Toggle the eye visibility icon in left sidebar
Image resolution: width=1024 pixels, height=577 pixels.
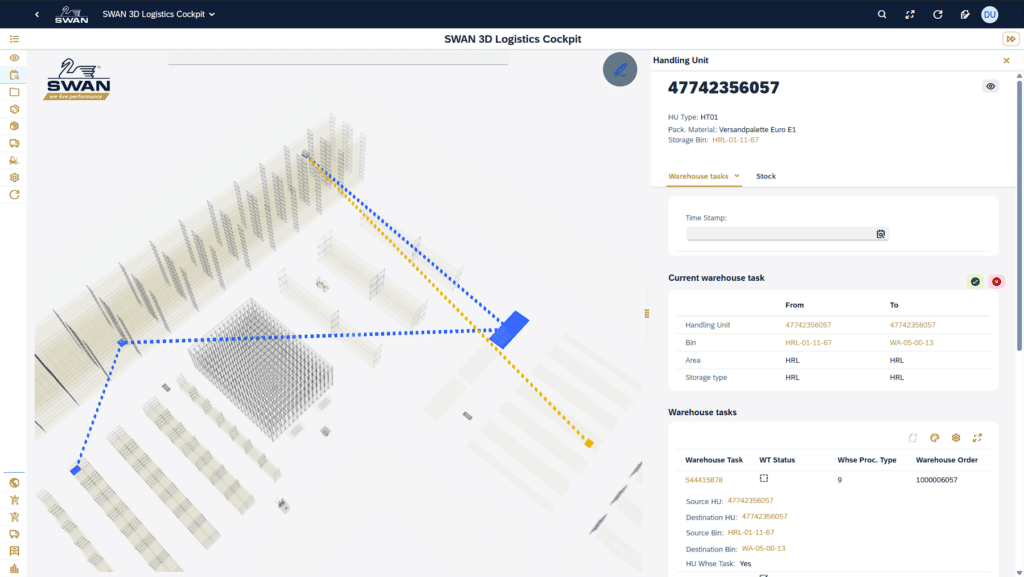point(14,58)
